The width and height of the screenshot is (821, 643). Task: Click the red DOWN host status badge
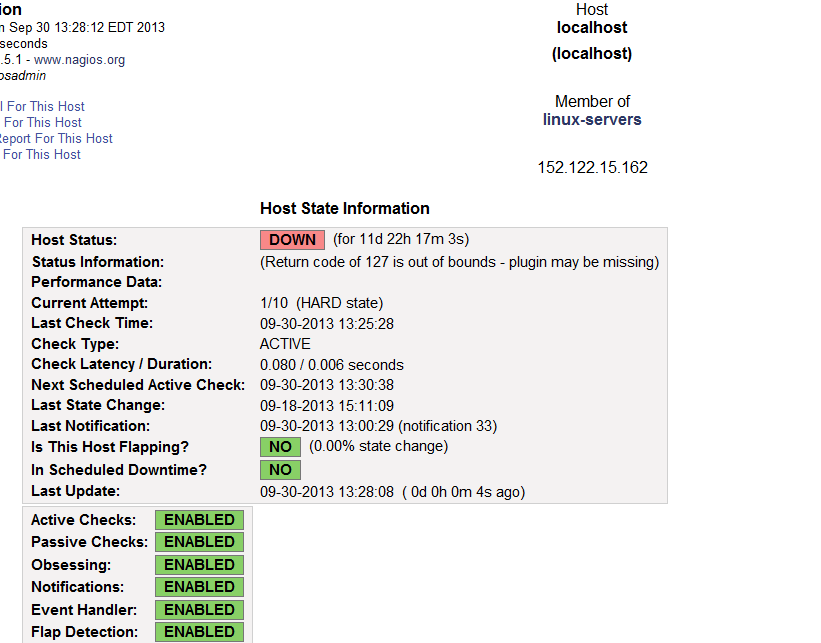coord(292,240)
